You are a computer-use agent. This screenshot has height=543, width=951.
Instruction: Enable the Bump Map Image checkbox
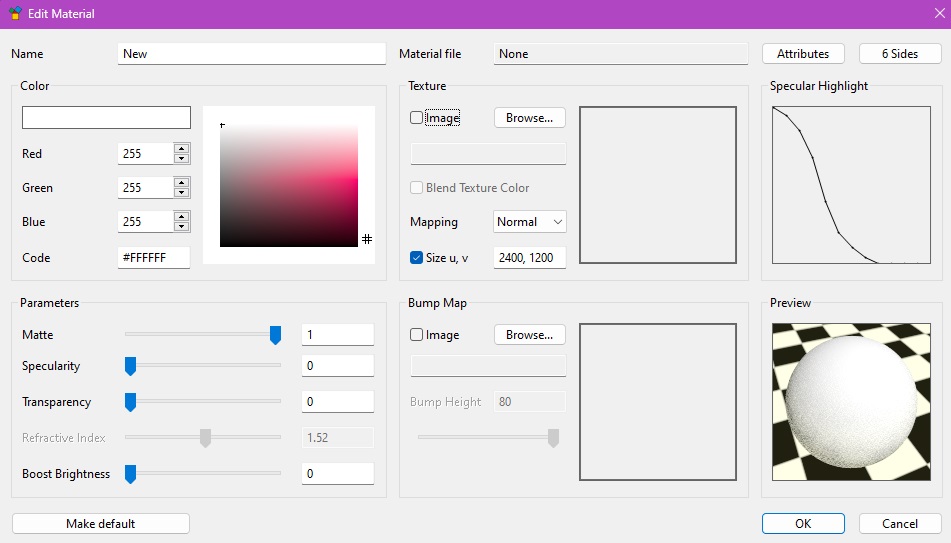pos(416,334)
